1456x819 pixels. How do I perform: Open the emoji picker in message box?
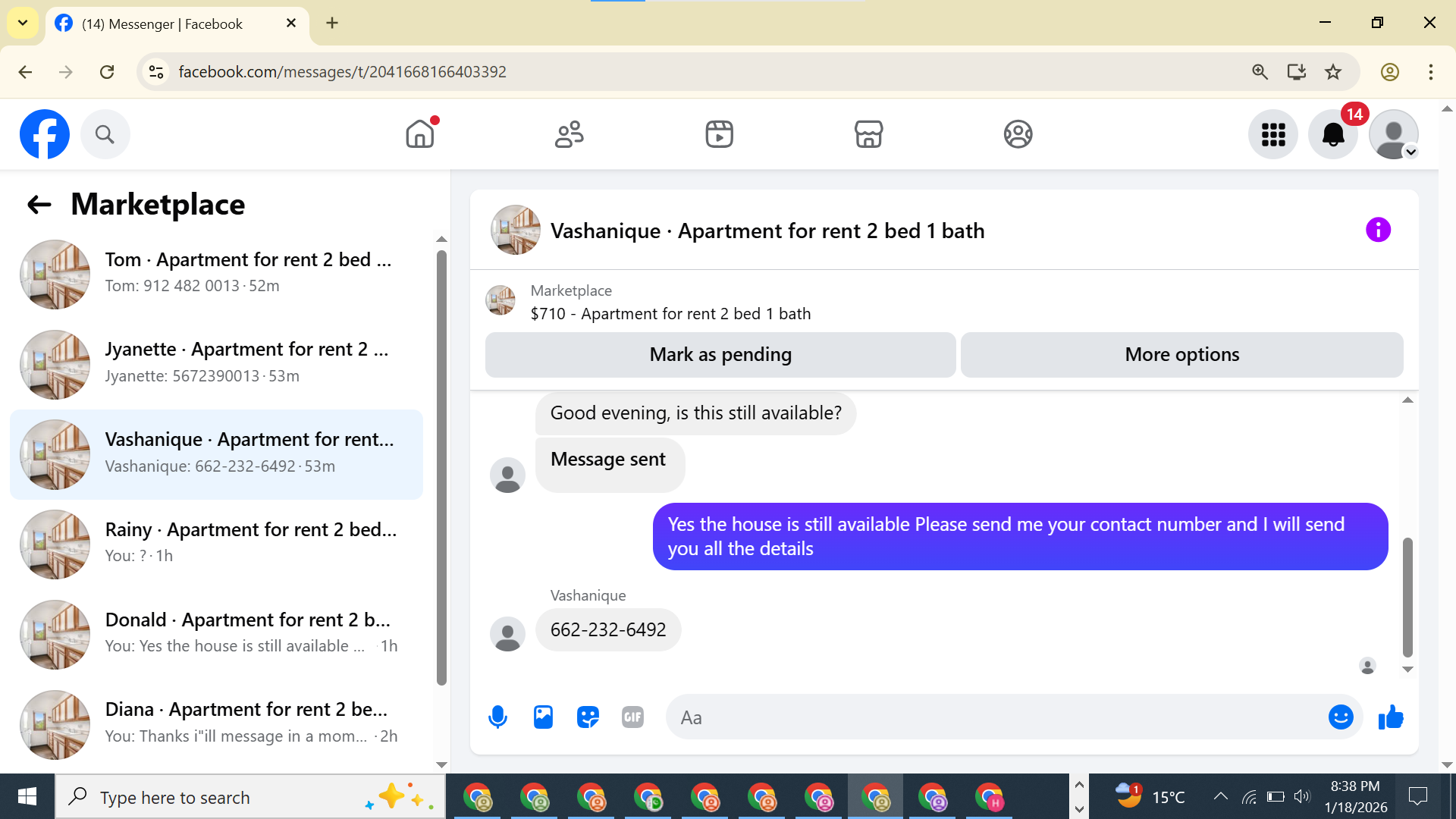coord(1340,717)
